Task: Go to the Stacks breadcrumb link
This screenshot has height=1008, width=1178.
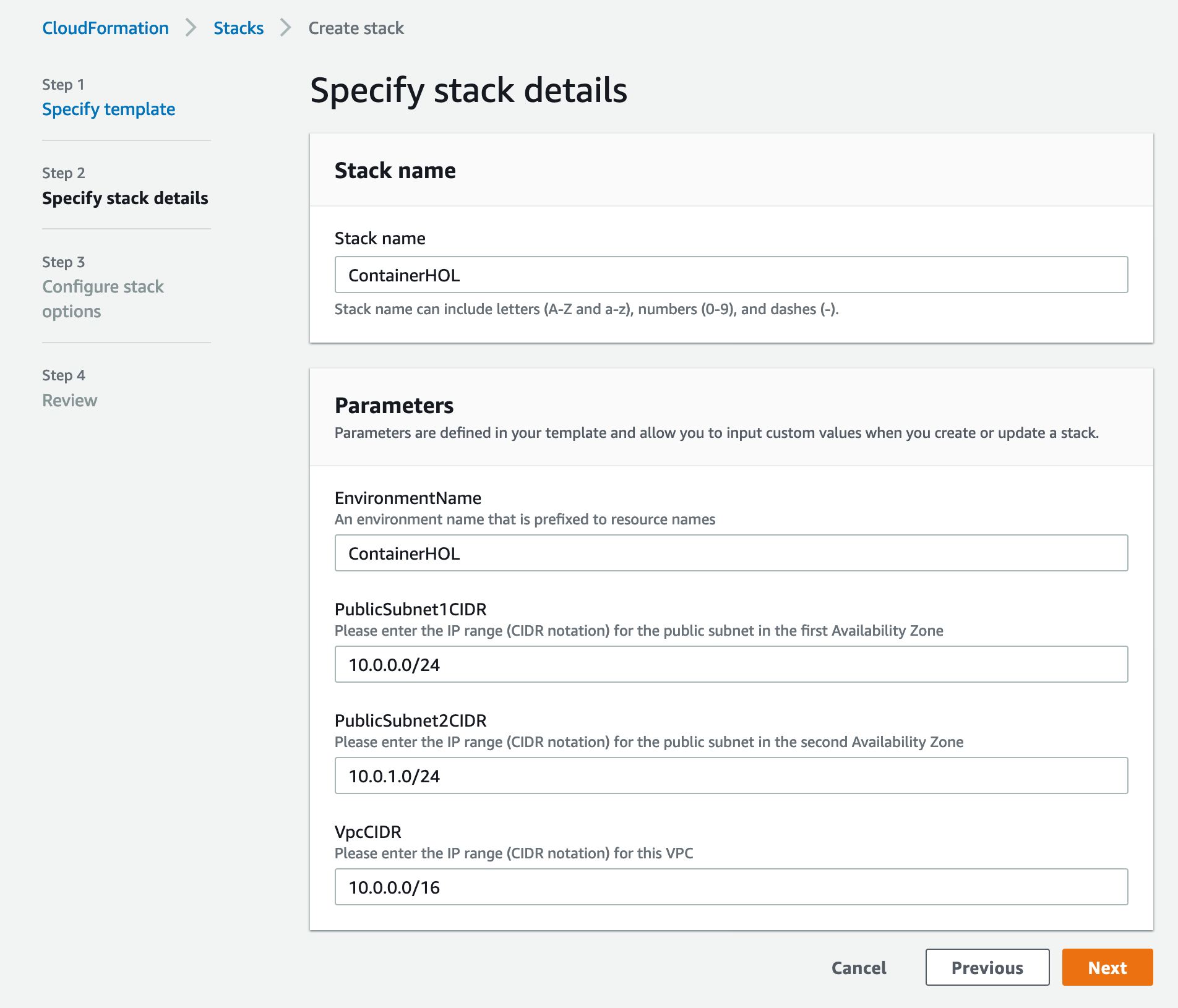Action: pos(238,28)
